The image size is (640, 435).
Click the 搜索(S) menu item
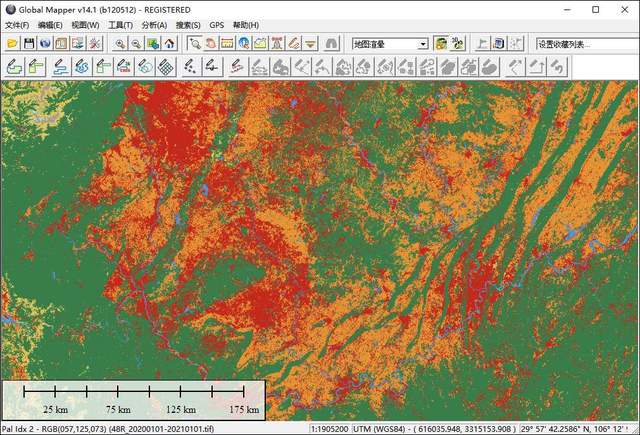coord(188,25)
